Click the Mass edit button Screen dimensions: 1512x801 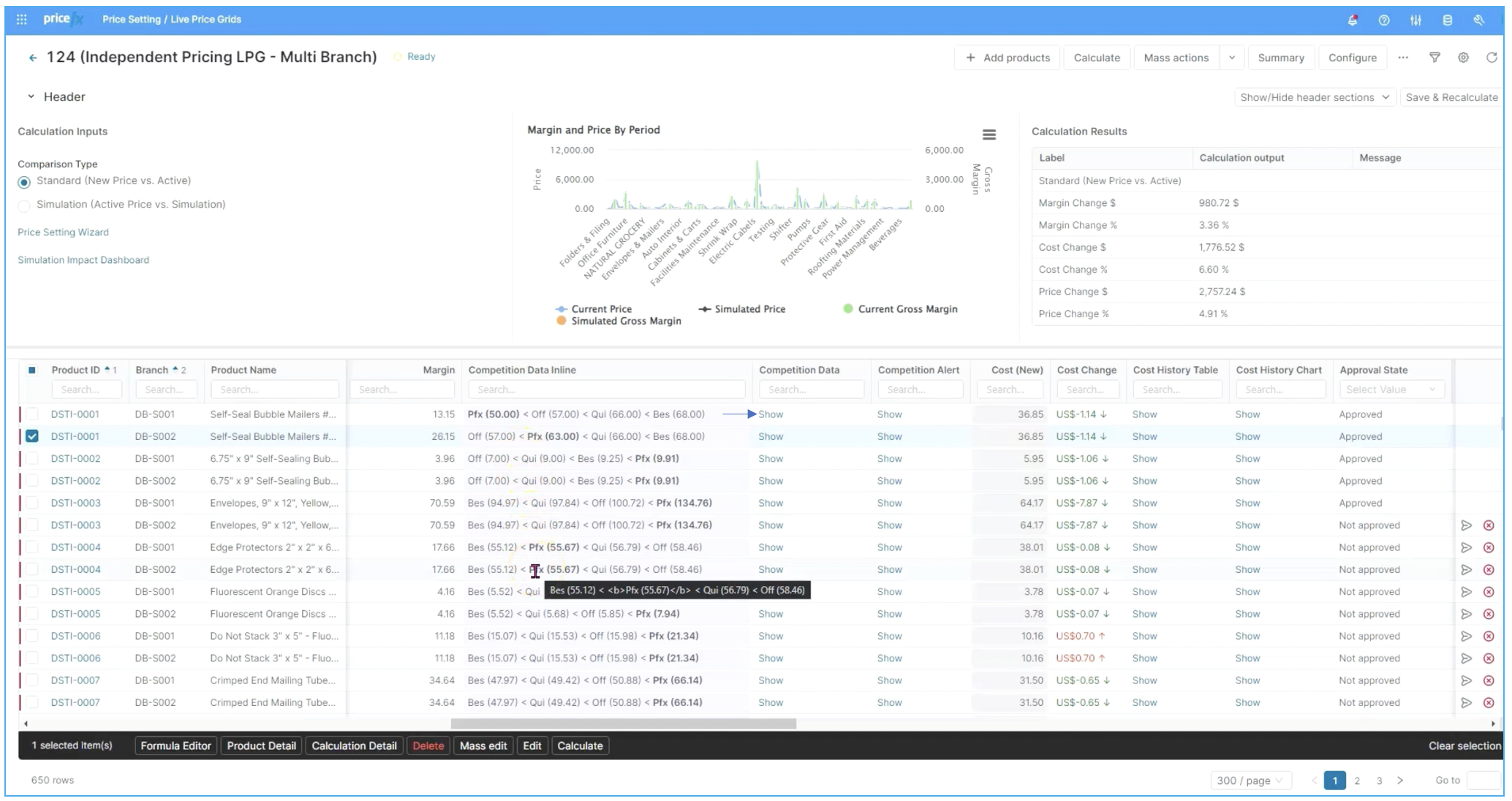point(483,745)
